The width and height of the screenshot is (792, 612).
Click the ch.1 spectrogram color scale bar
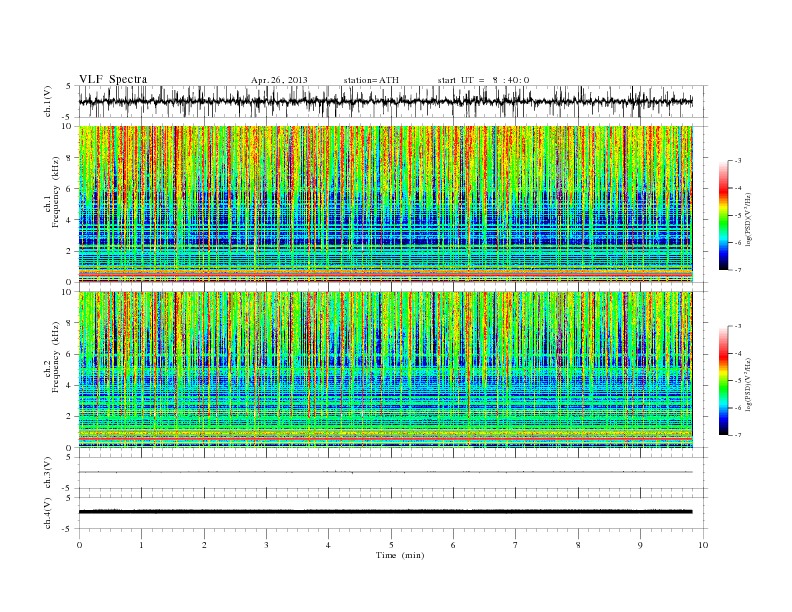coord(723,216)
